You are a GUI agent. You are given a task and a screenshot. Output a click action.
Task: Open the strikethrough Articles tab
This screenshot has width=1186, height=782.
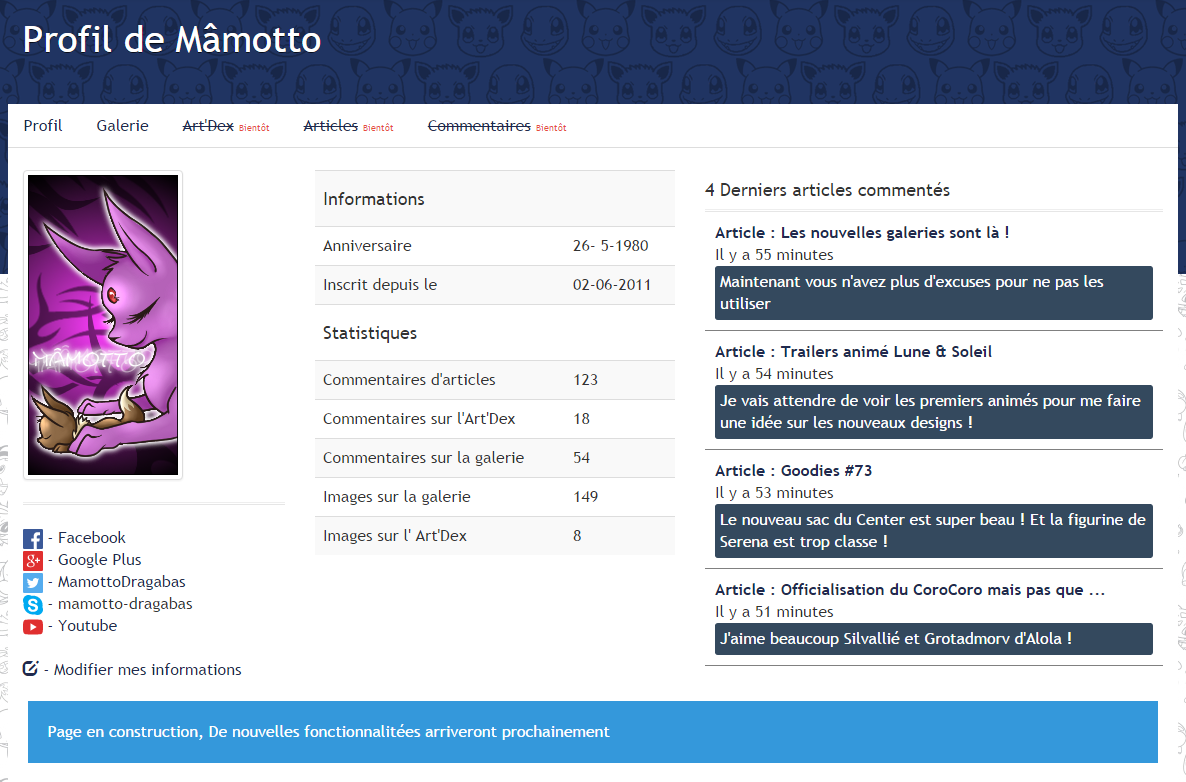click(x=330, y=126)
